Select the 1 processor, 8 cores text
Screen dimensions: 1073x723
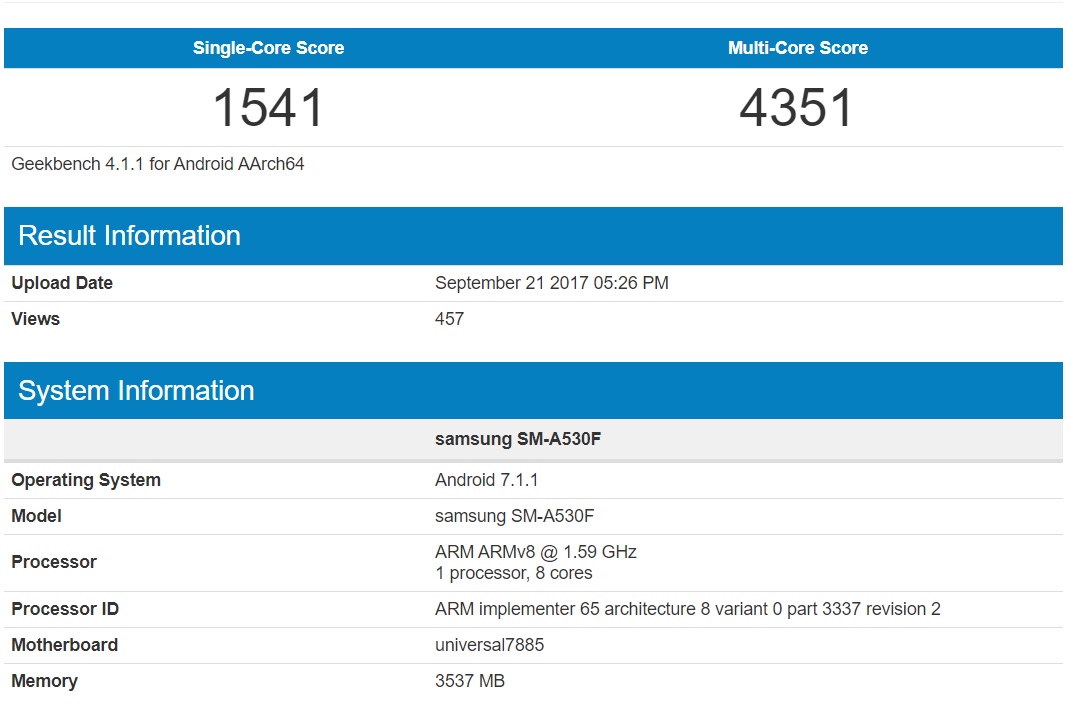514,573
